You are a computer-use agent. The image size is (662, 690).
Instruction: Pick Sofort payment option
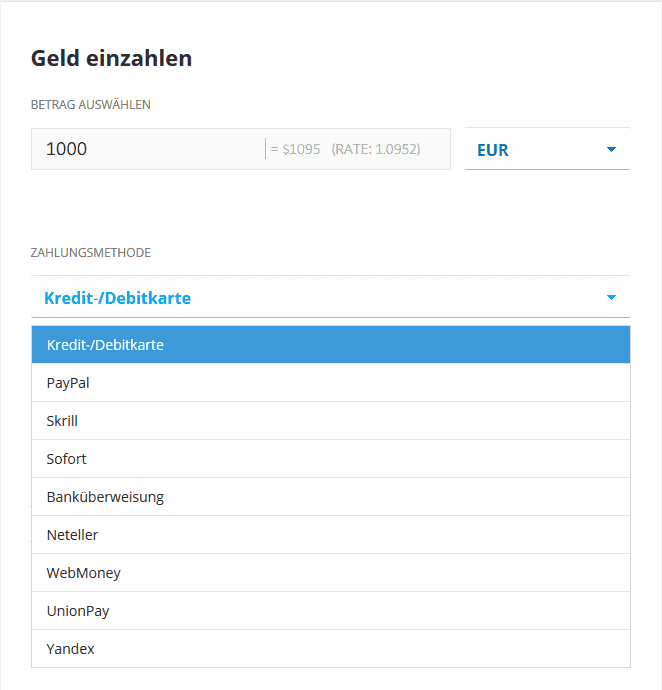[330, 459]
